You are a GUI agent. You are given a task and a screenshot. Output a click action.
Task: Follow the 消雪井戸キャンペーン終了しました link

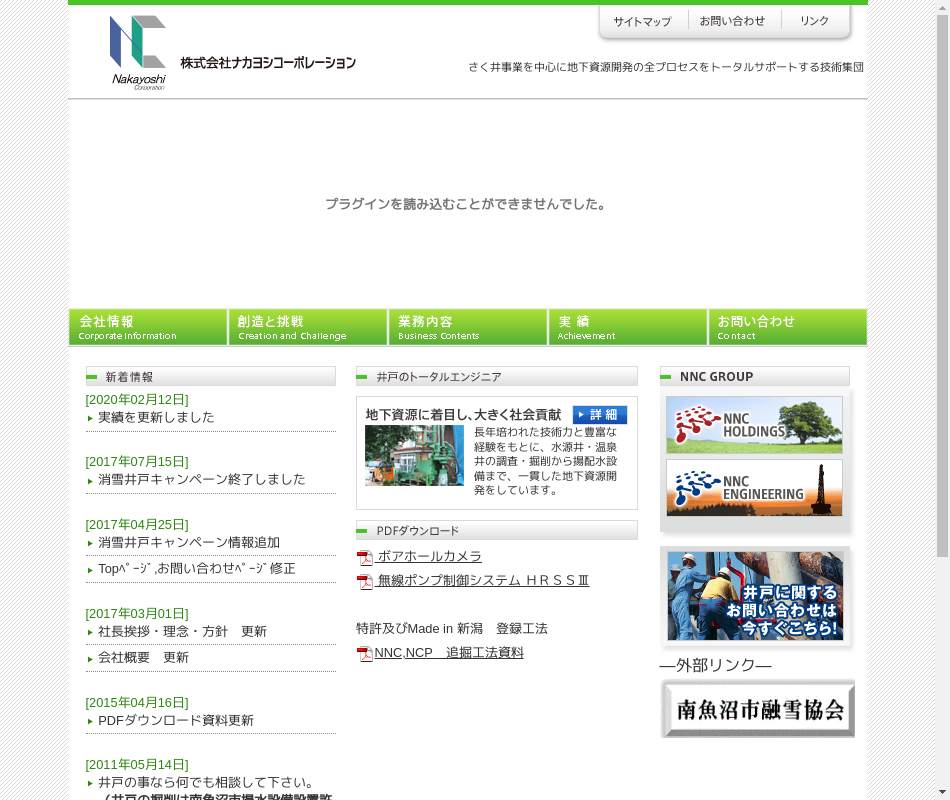(201, 479)
